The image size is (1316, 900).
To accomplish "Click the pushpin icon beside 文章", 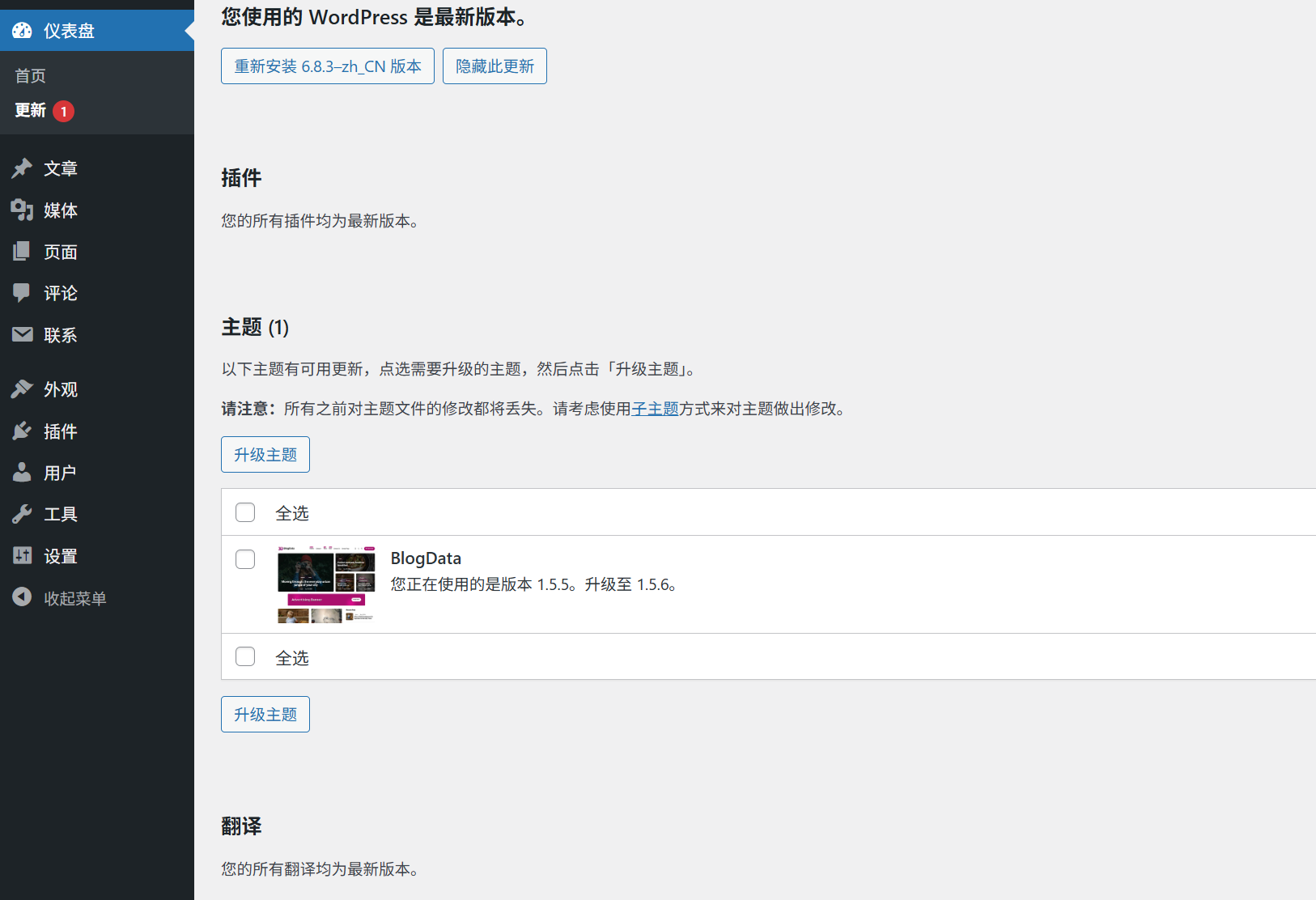I will pos(22,168).
